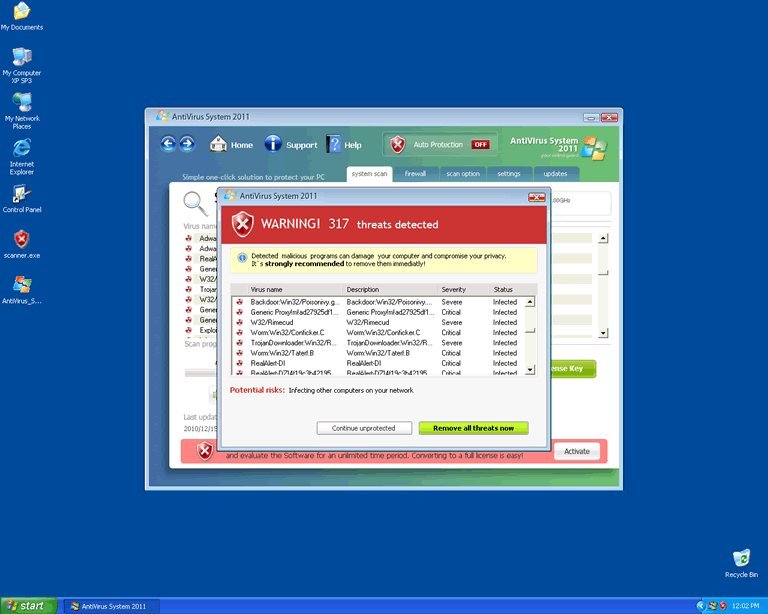The width and height of the screenshot is (768, 614).
Task: Switch to the firewall tab
Action: pyautogui.click(x=415, y=173)
